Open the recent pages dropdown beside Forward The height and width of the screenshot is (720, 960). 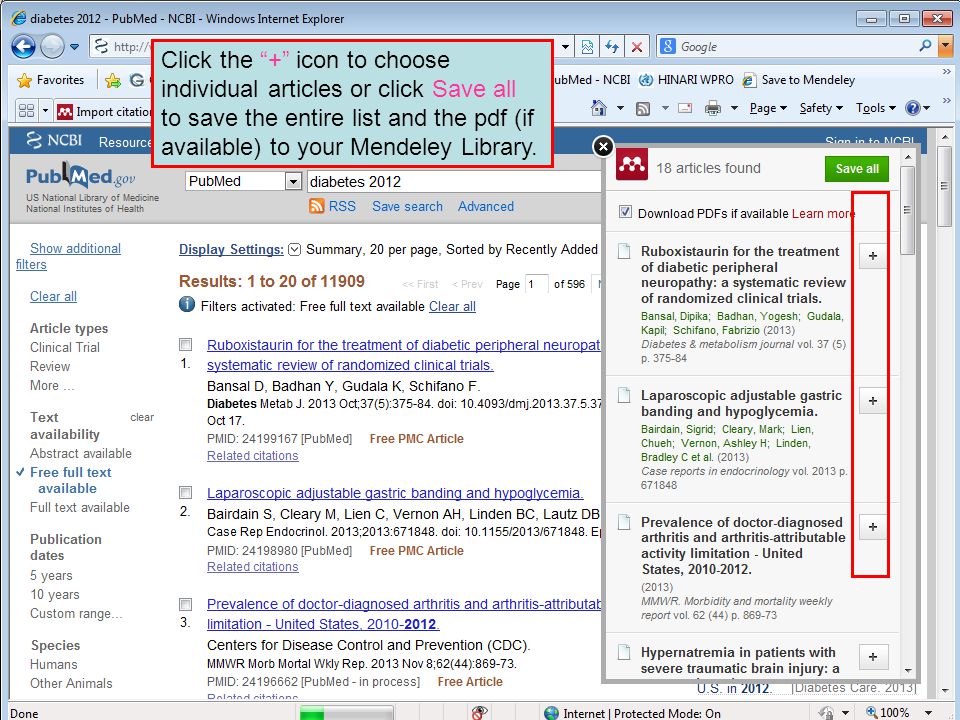[x=74, y=47]
